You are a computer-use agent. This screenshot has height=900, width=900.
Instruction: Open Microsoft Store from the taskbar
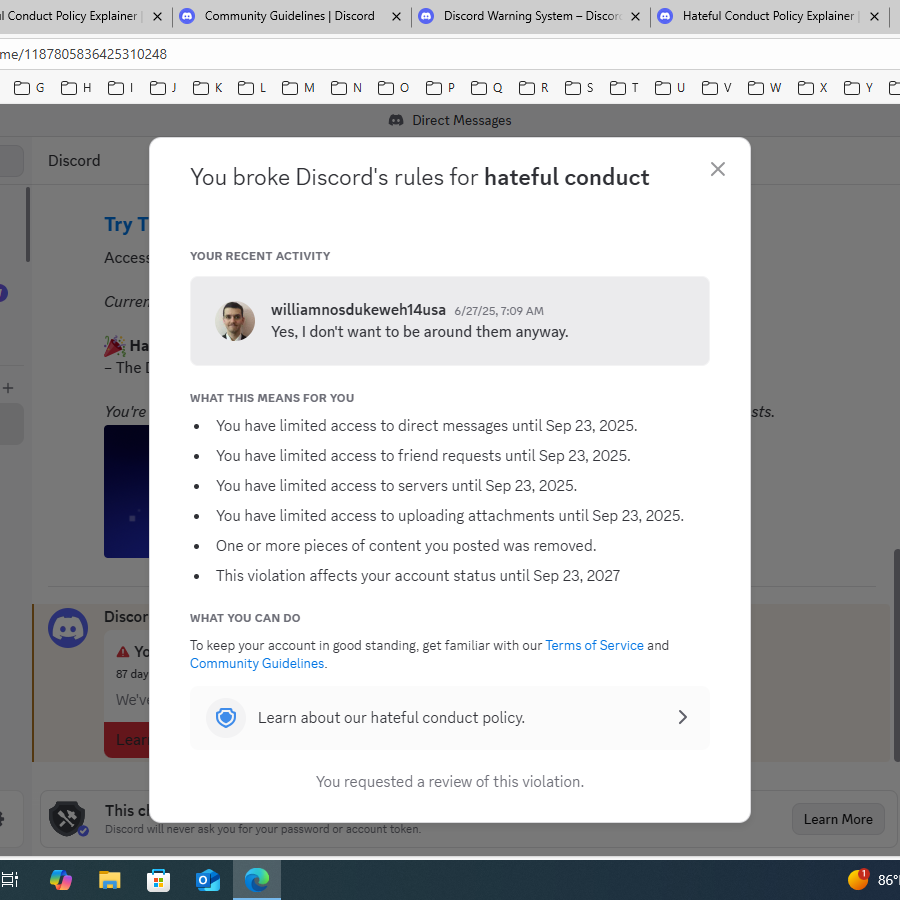158,879
